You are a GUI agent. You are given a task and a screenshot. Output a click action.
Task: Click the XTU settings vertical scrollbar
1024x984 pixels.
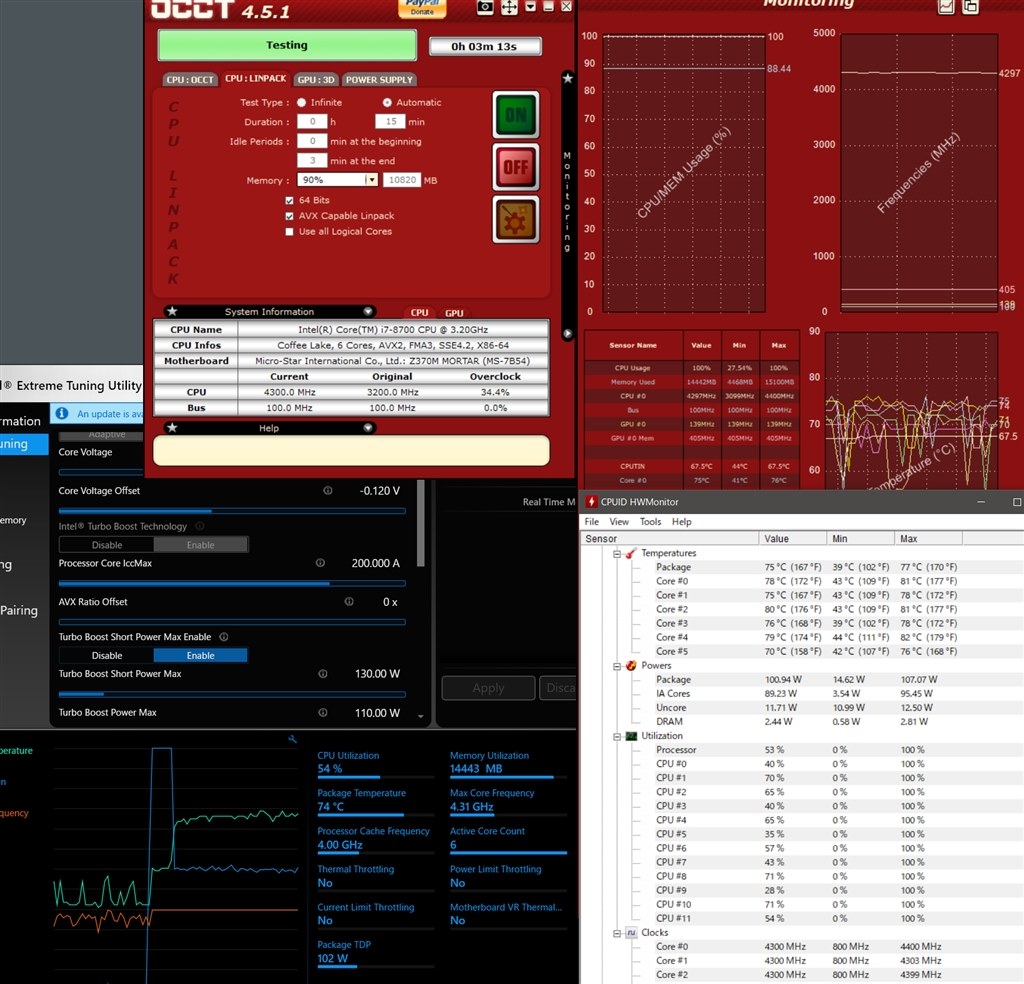421,522
